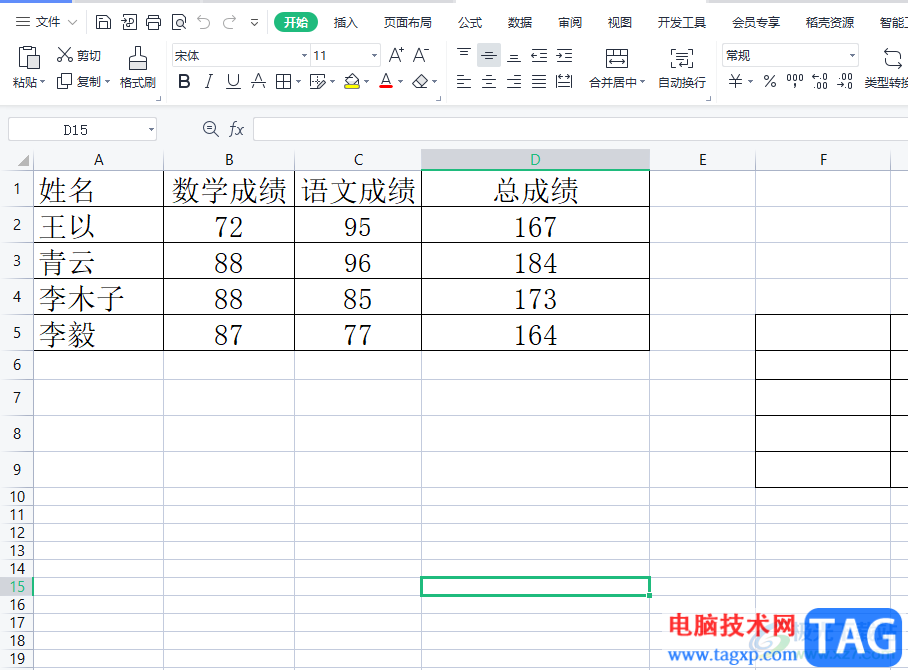Toggle Bold formatting
This screenshot has width=908, height=670.
184,82
